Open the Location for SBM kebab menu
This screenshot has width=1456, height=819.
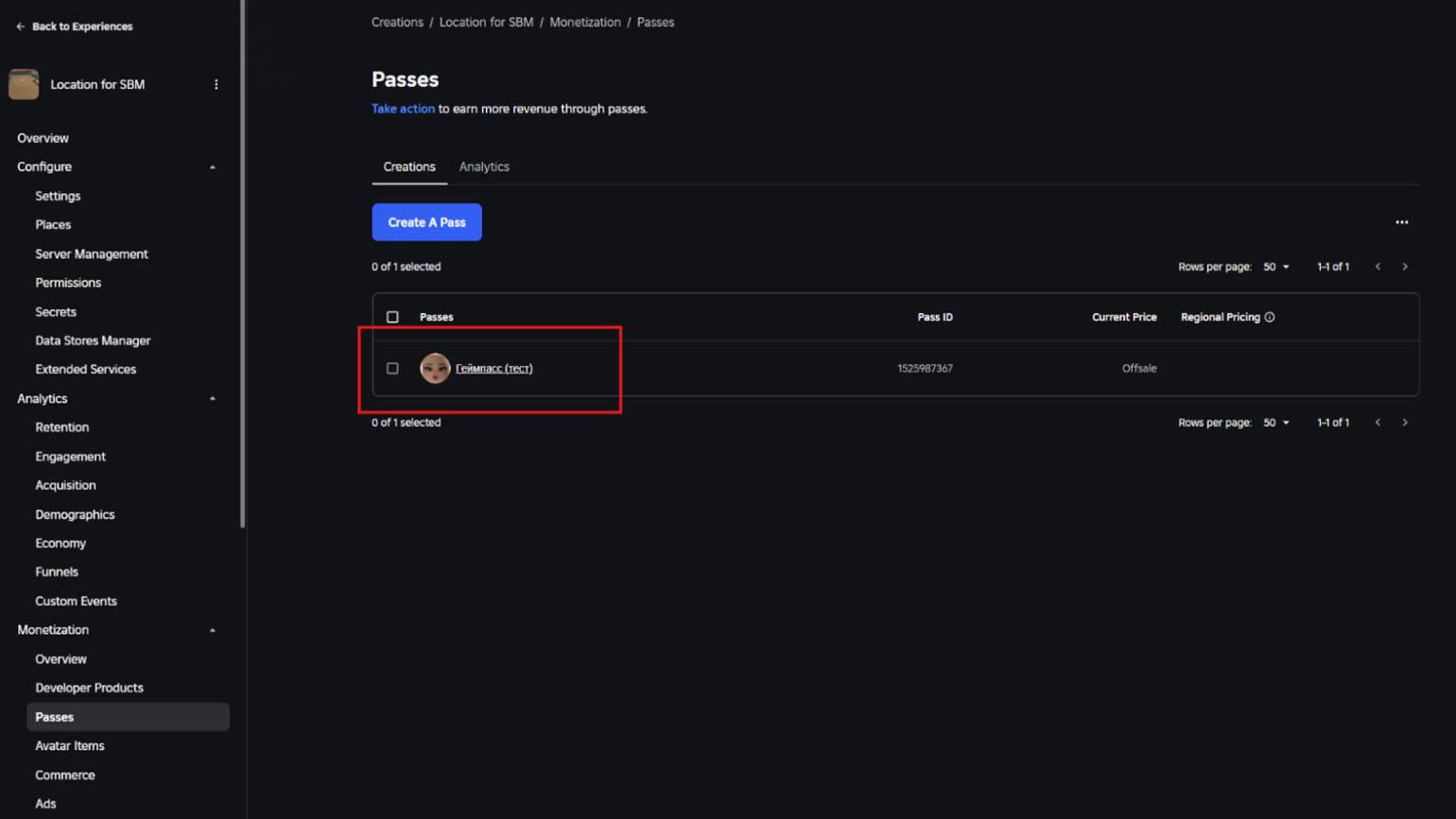pos(217,84)
